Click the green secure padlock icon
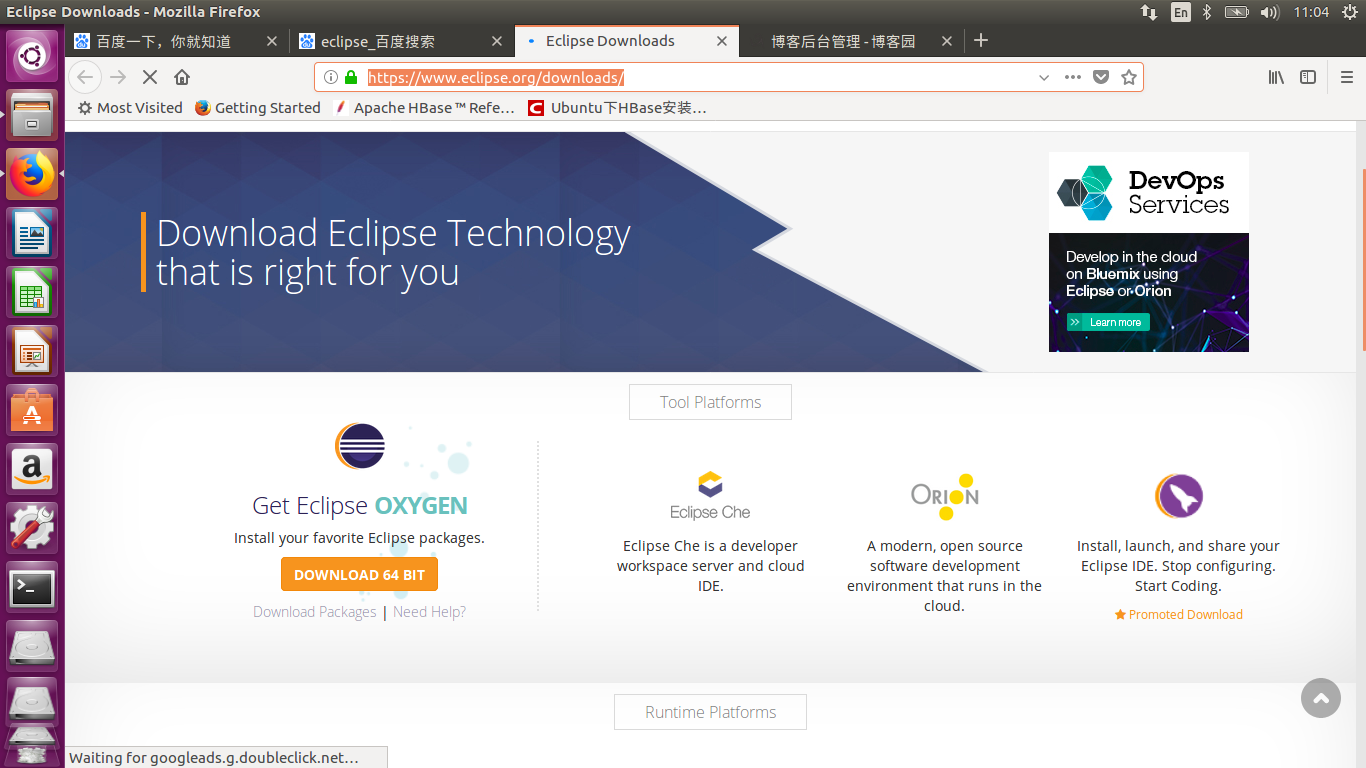The image size is (1366, 768). [x=350, y=77]
